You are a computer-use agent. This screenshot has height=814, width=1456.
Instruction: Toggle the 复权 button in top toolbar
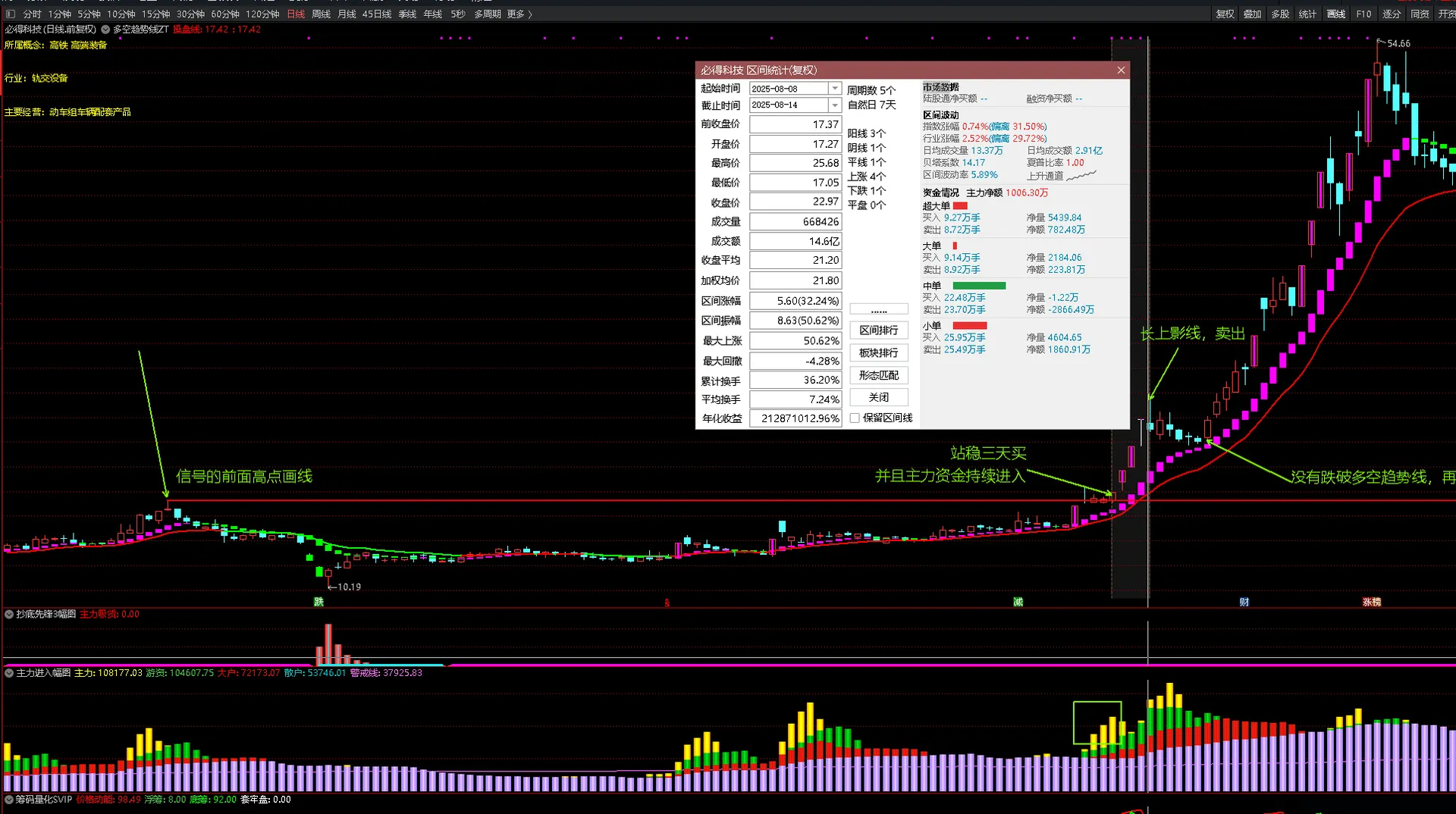pos(1225,14)
